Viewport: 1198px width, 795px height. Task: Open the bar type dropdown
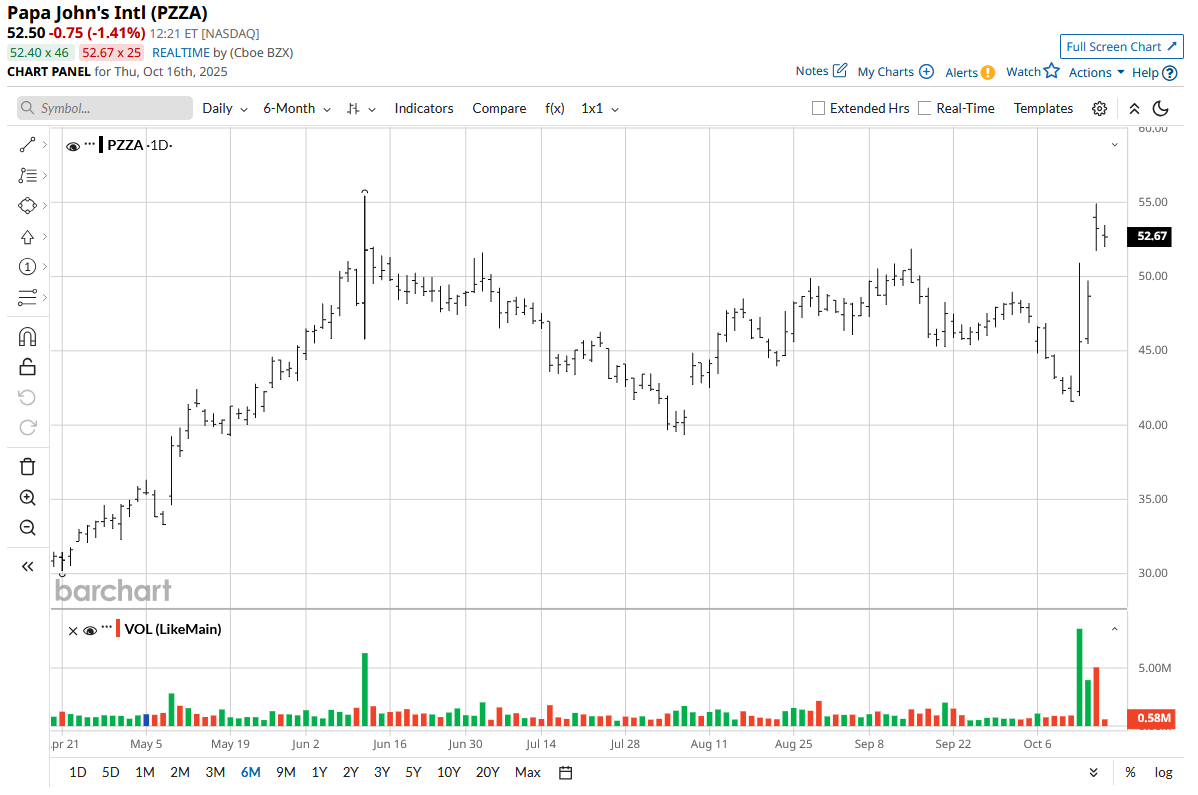point(361,108)
